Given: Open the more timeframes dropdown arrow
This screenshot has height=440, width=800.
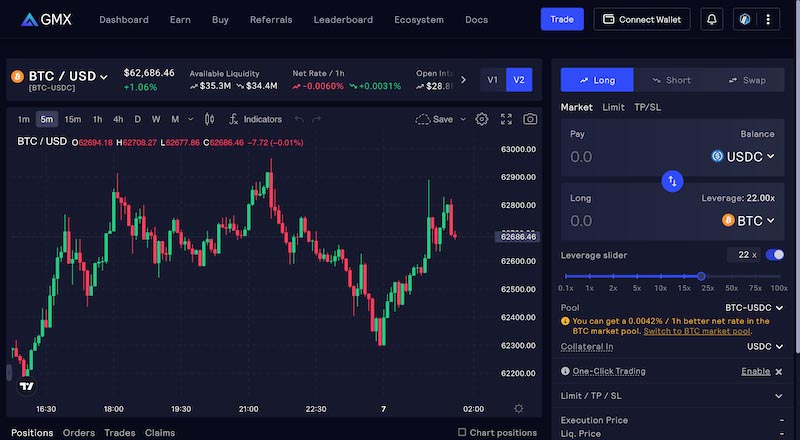Looking at the screenshot, I should tap(190, 119).
